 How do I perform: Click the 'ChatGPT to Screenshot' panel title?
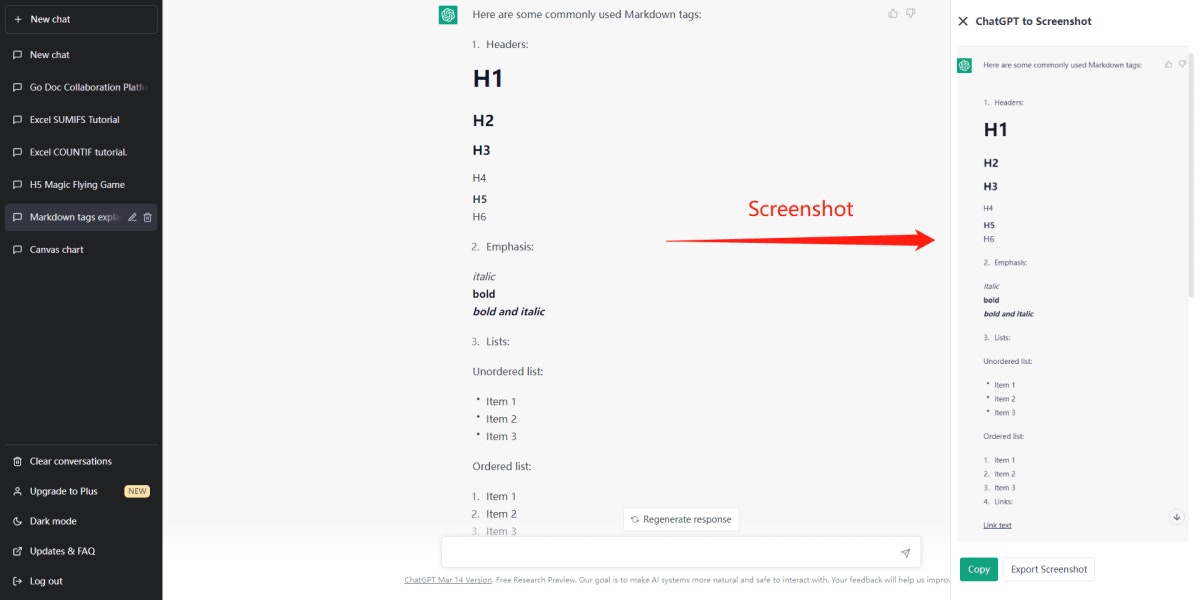1033,21
